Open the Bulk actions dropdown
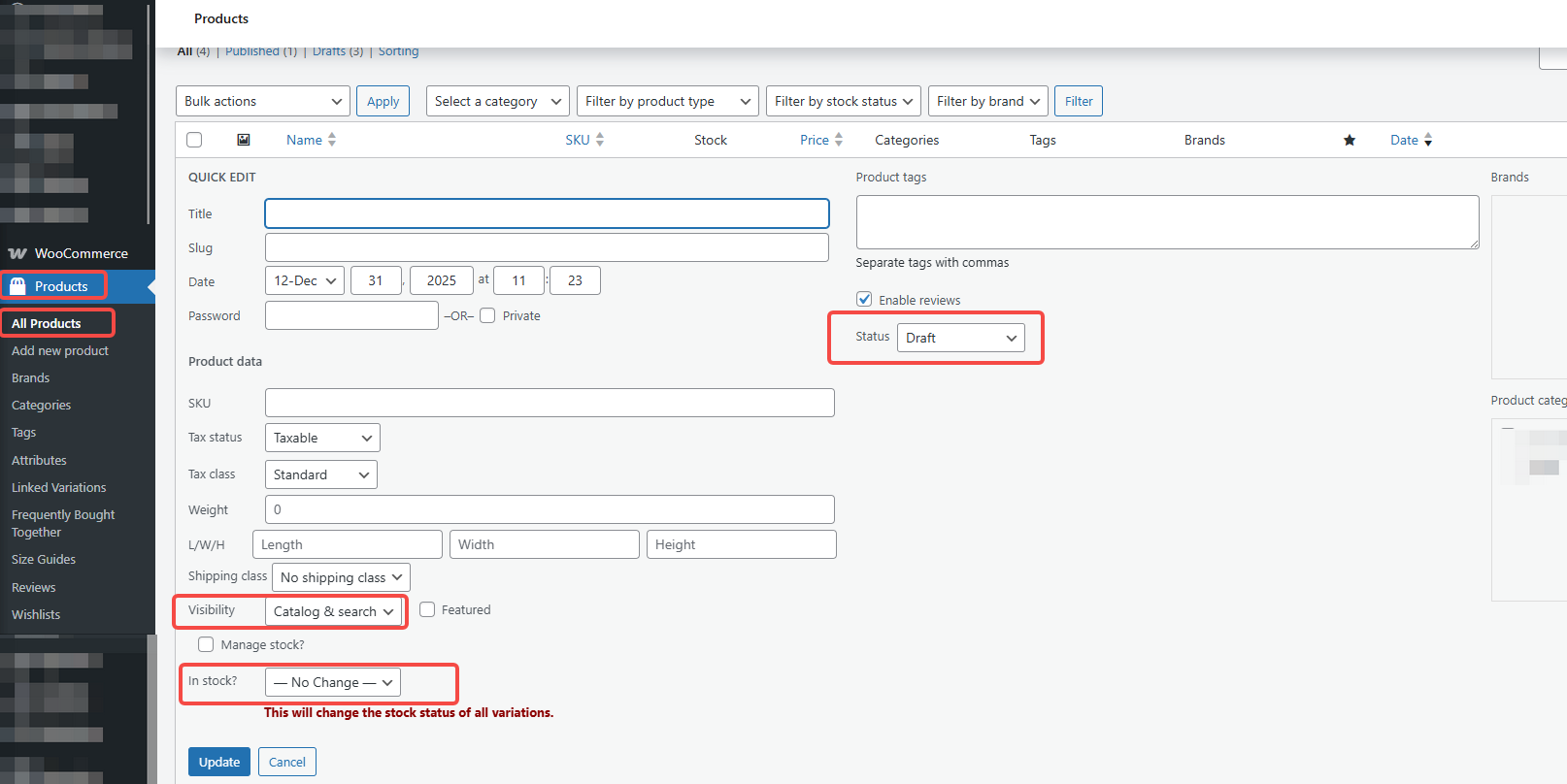 click(x=263, y=101)
